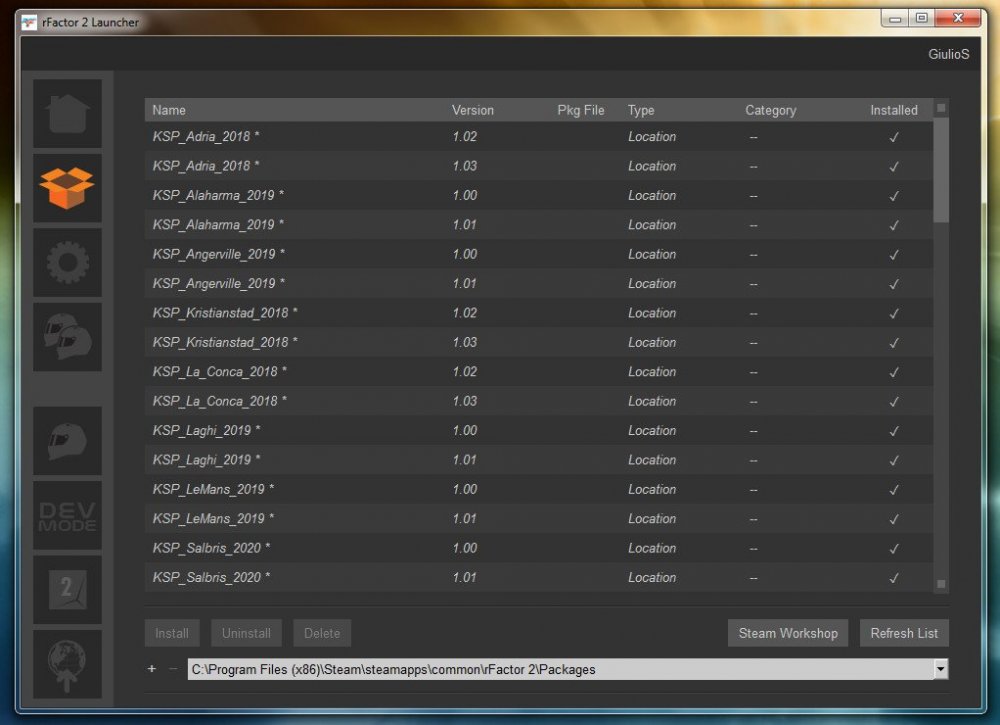
Task: Click the plus icon to add a package folder
Action: pyautogui.click(x=152, y=668)
